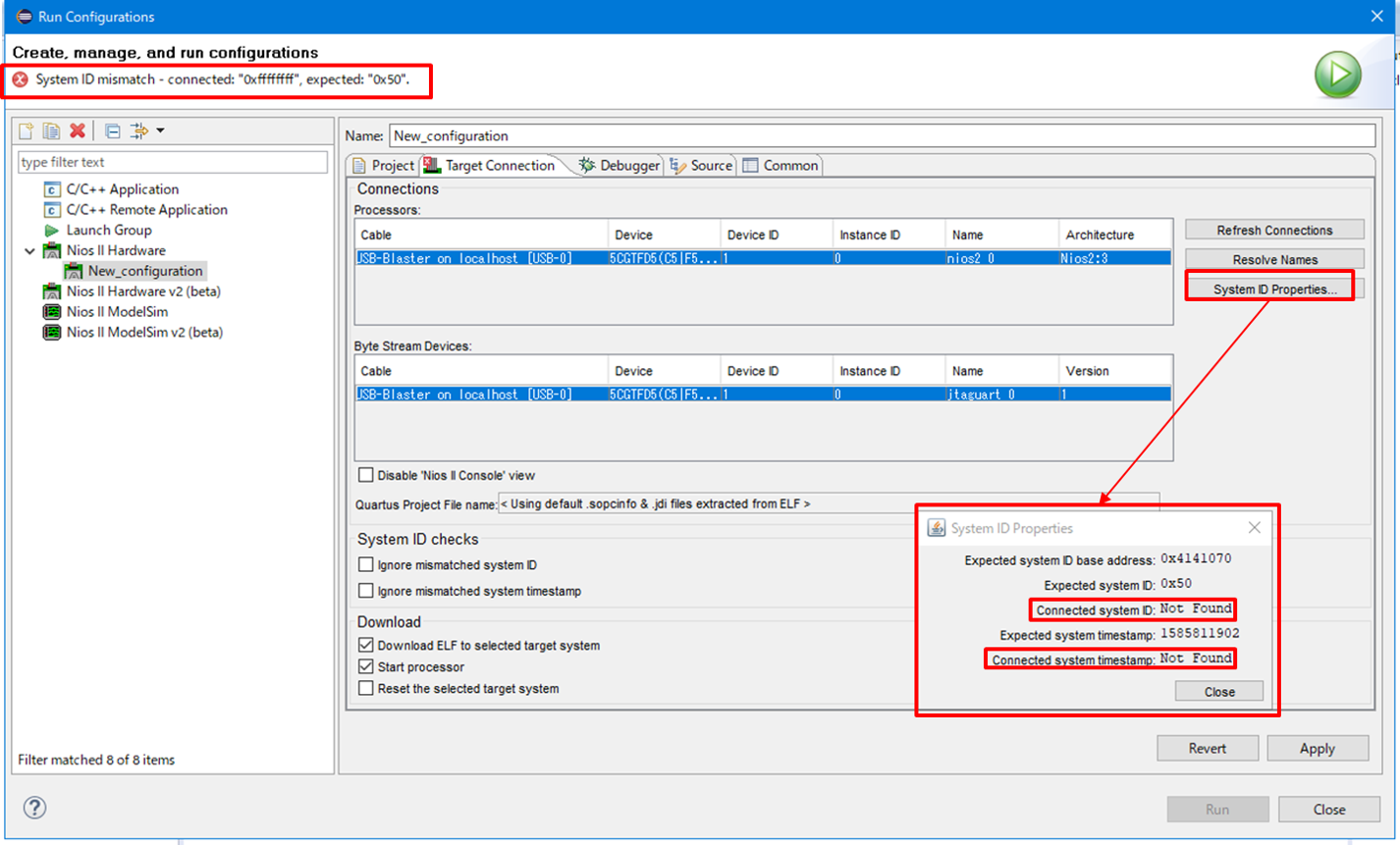Viewport: 1400px width, 845px height.
Task: Enable Ignore mismatched system timestamp checkbox
Action: point(366,591)
